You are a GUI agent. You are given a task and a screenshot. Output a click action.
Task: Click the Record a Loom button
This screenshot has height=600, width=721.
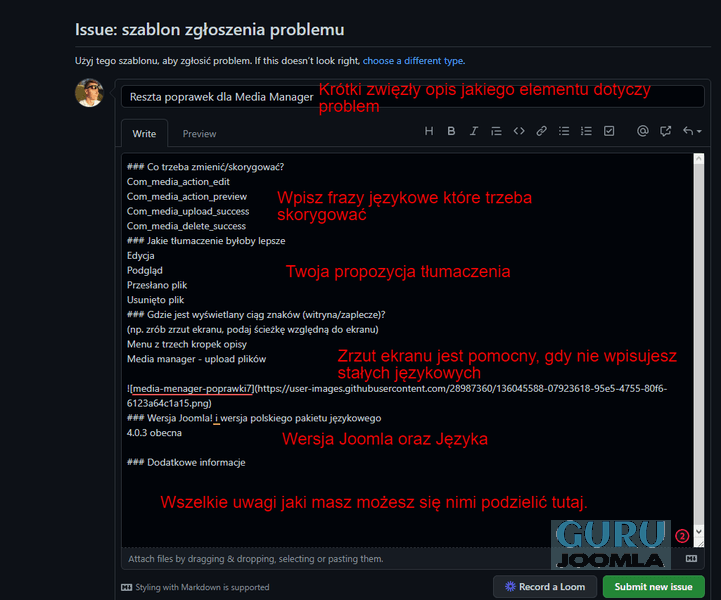click(x=545, y=587)
